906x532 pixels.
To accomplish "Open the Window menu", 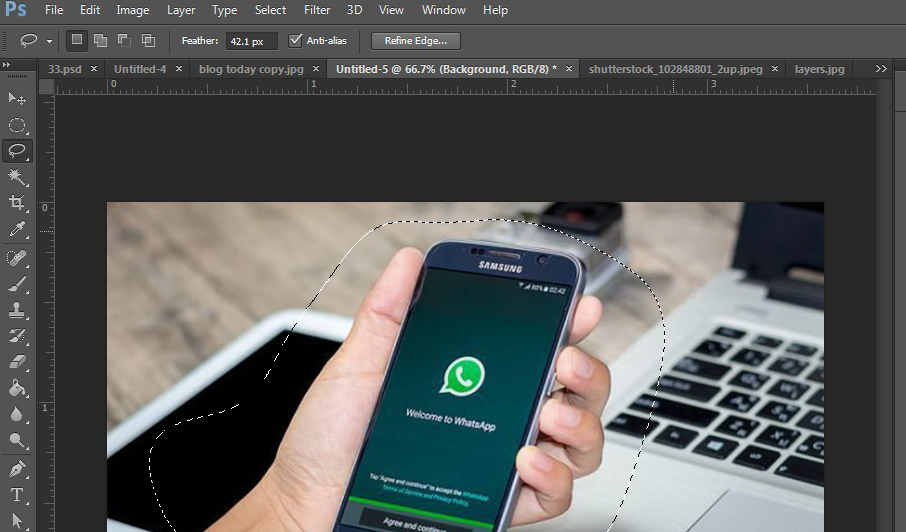I will click(443, 10).
